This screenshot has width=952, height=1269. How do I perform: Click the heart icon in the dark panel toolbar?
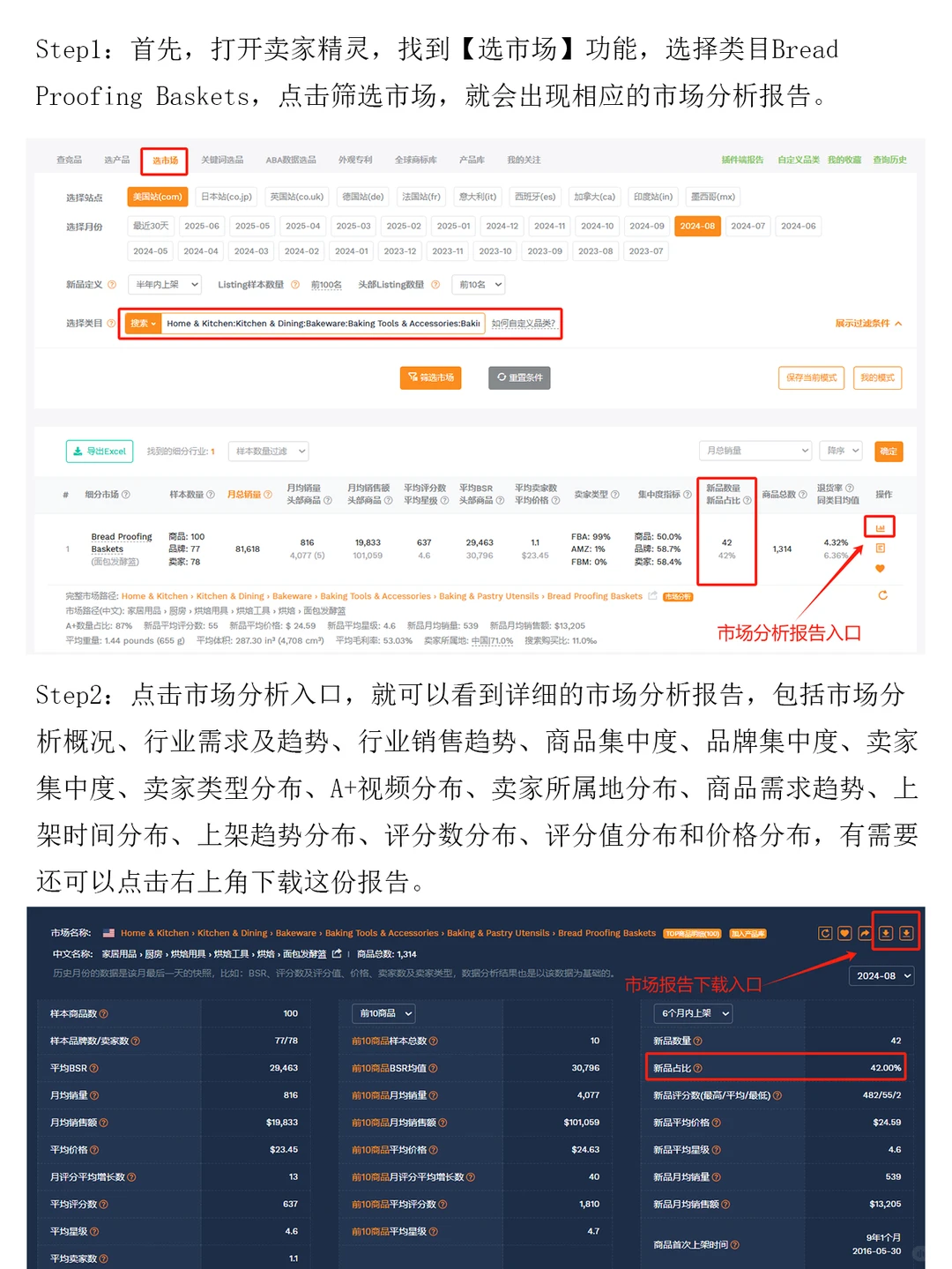(x=844, y=932)
